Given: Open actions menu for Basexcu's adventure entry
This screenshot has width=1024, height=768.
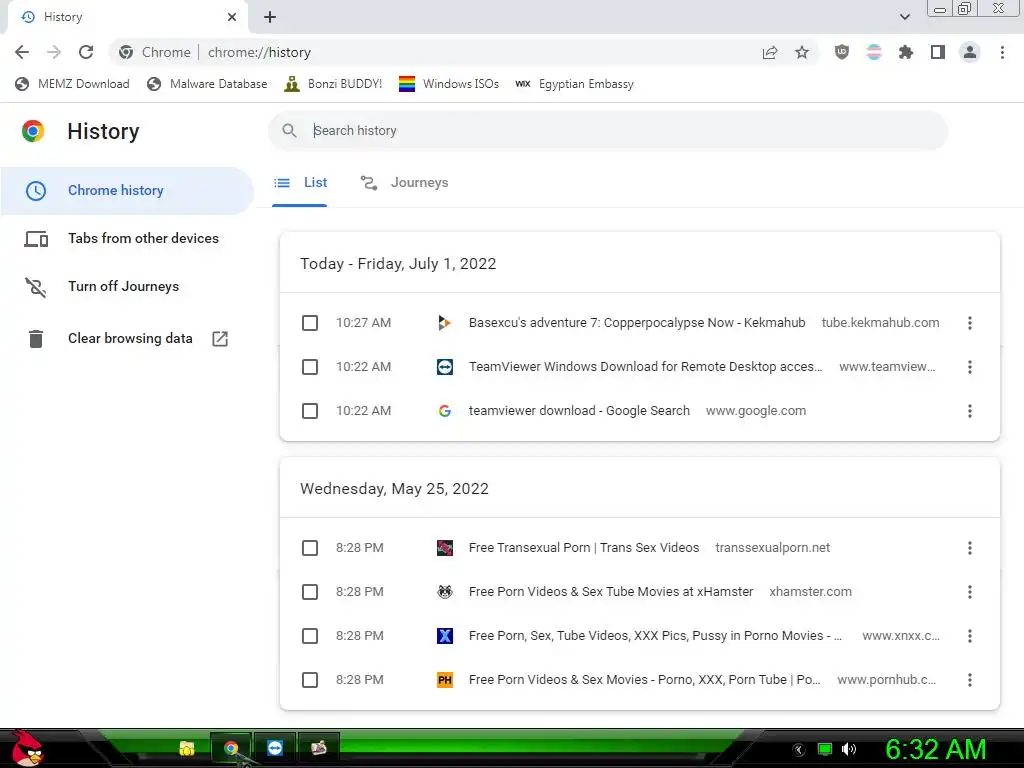Looking at the screenshot, I should click(970, 323).
